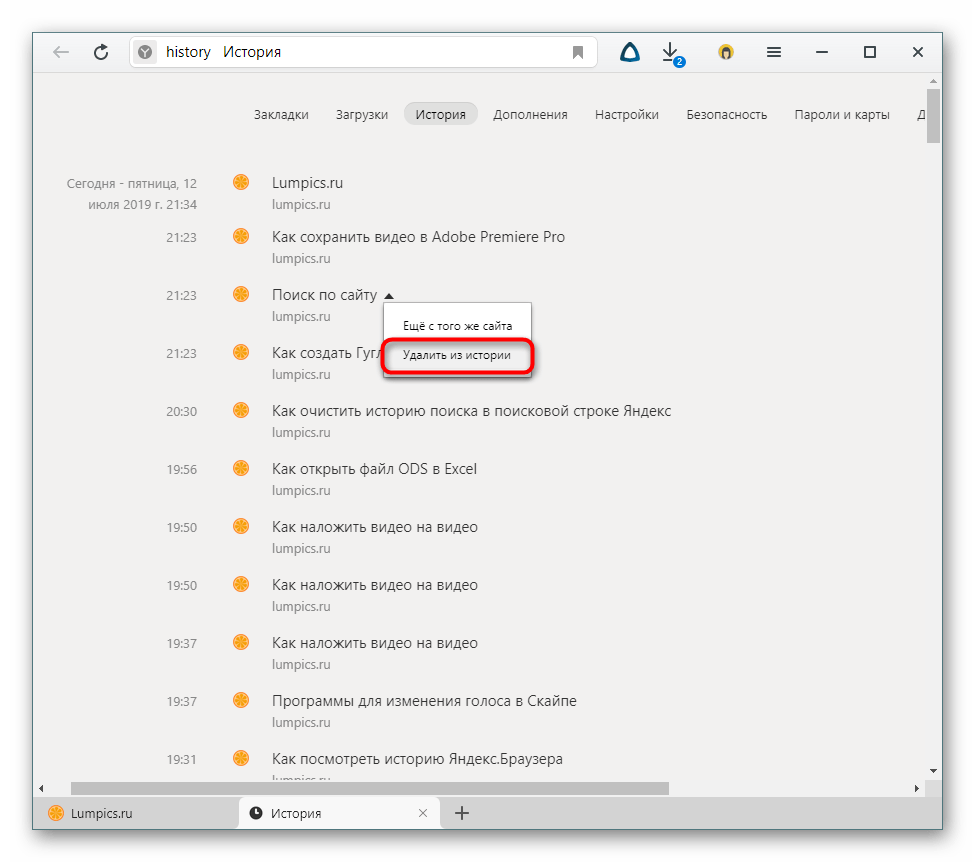Click the horizontal scrollbar at the bottom
Image resolution: width=975 pixels, height=862 pixels.
(370, 788)
